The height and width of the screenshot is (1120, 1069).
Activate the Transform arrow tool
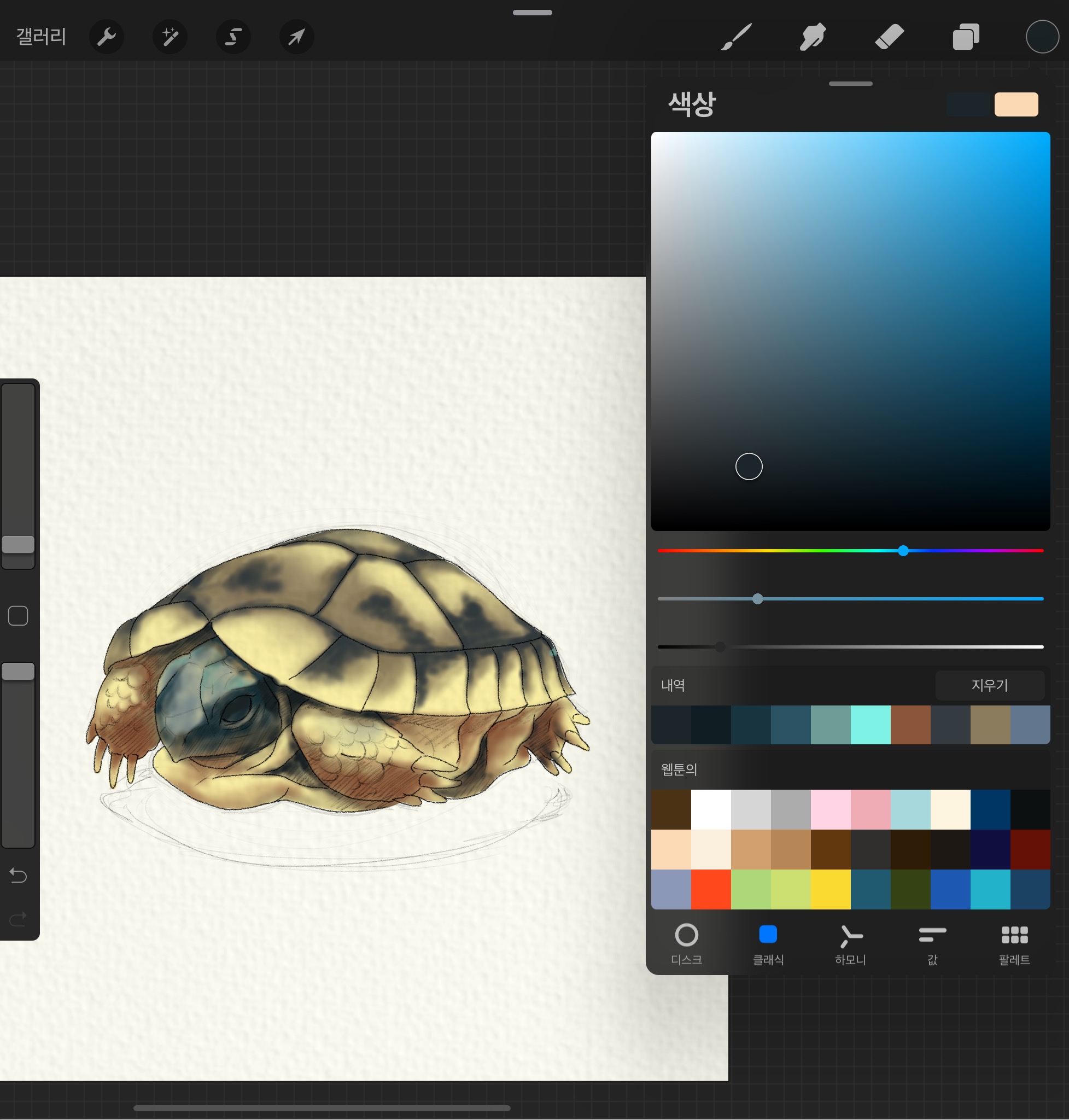pos(296,37)
